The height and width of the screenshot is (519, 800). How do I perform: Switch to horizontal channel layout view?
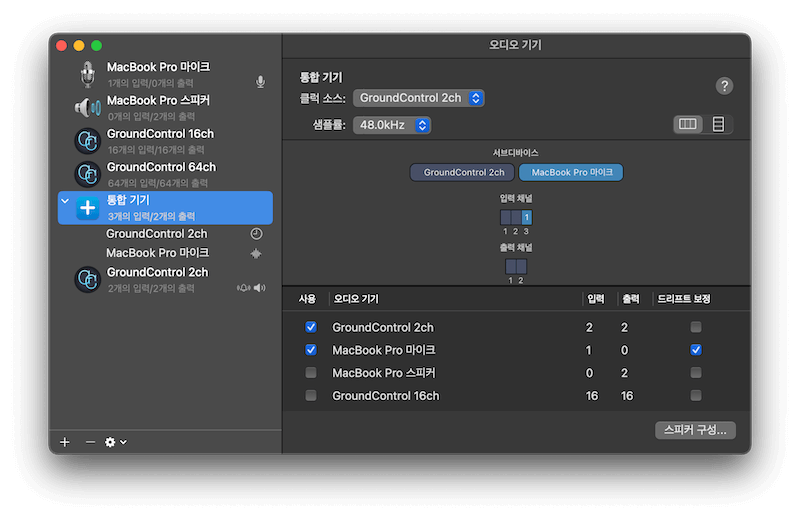click(687, 124)
